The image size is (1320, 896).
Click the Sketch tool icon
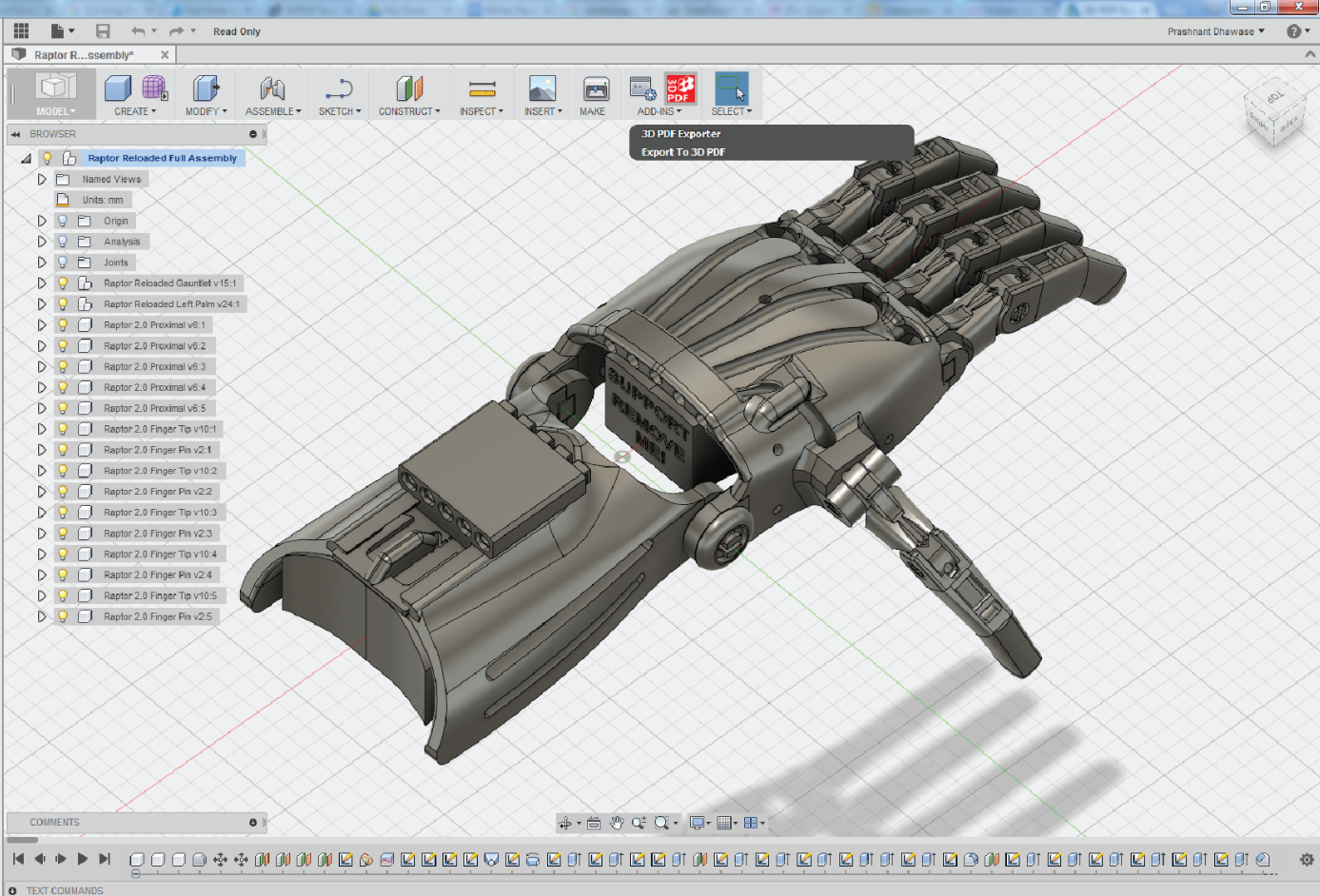339,89
